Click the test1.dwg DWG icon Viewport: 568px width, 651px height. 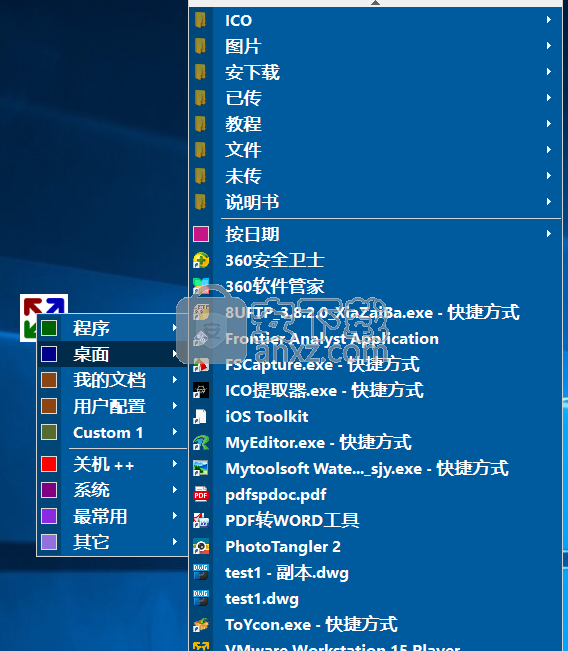click(x=201, y=598)
